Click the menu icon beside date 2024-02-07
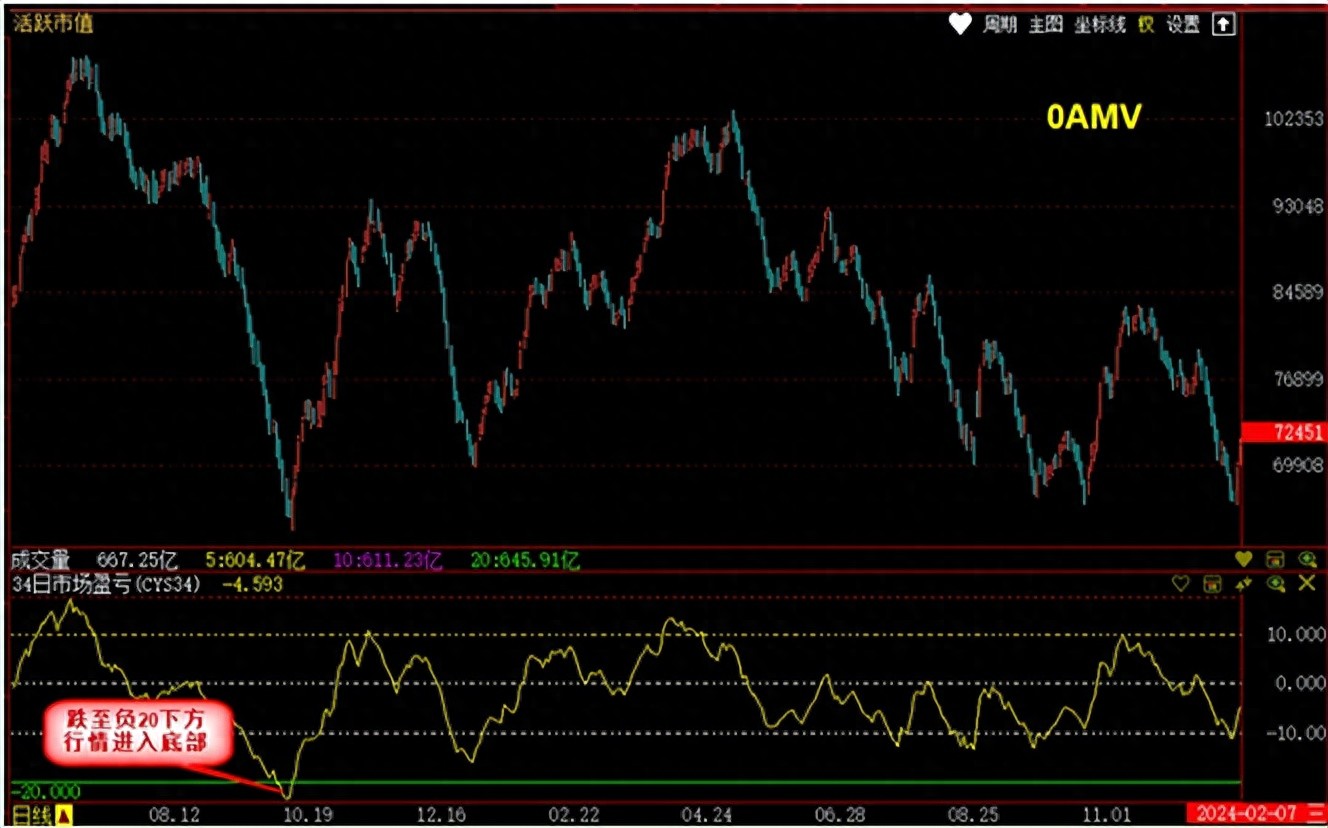The width and height of the screenshot is (1328, 828). 1316,814
